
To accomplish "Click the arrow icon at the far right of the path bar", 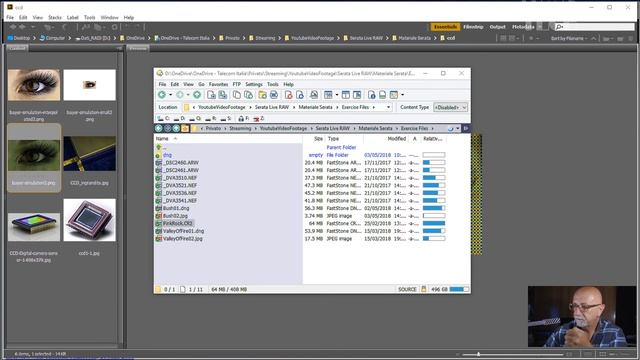I will 466,128.
